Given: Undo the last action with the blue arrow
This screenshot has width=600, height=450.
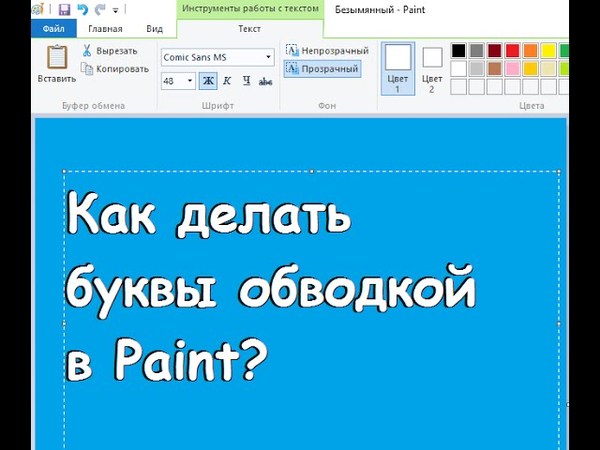Looking at the screenshot, I should coord(82,9).
